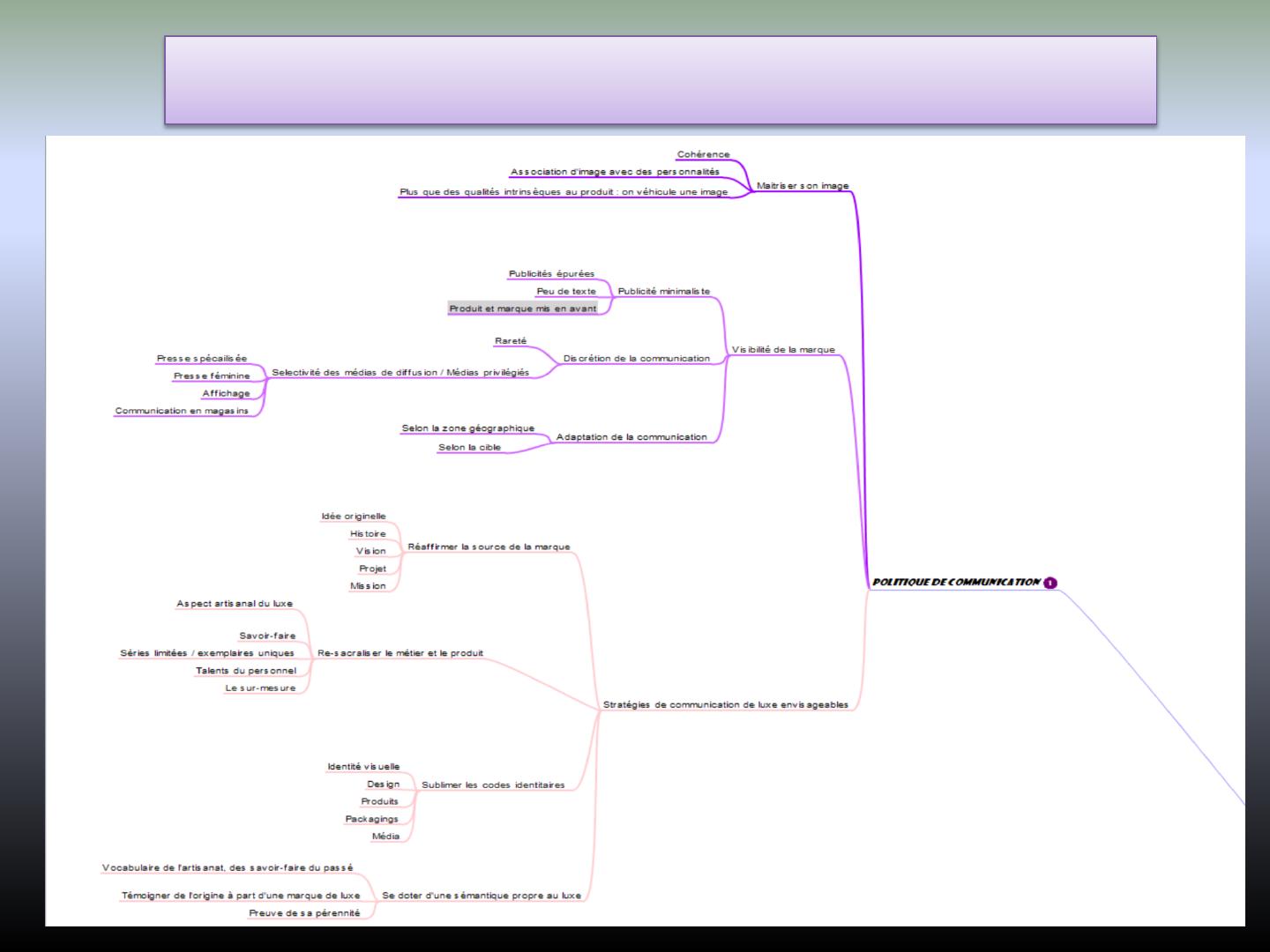Screen dimensions: 1270x952
Task: Click 'Séries limitées / exemplaires uniques' node
Action: pos(207,654)
